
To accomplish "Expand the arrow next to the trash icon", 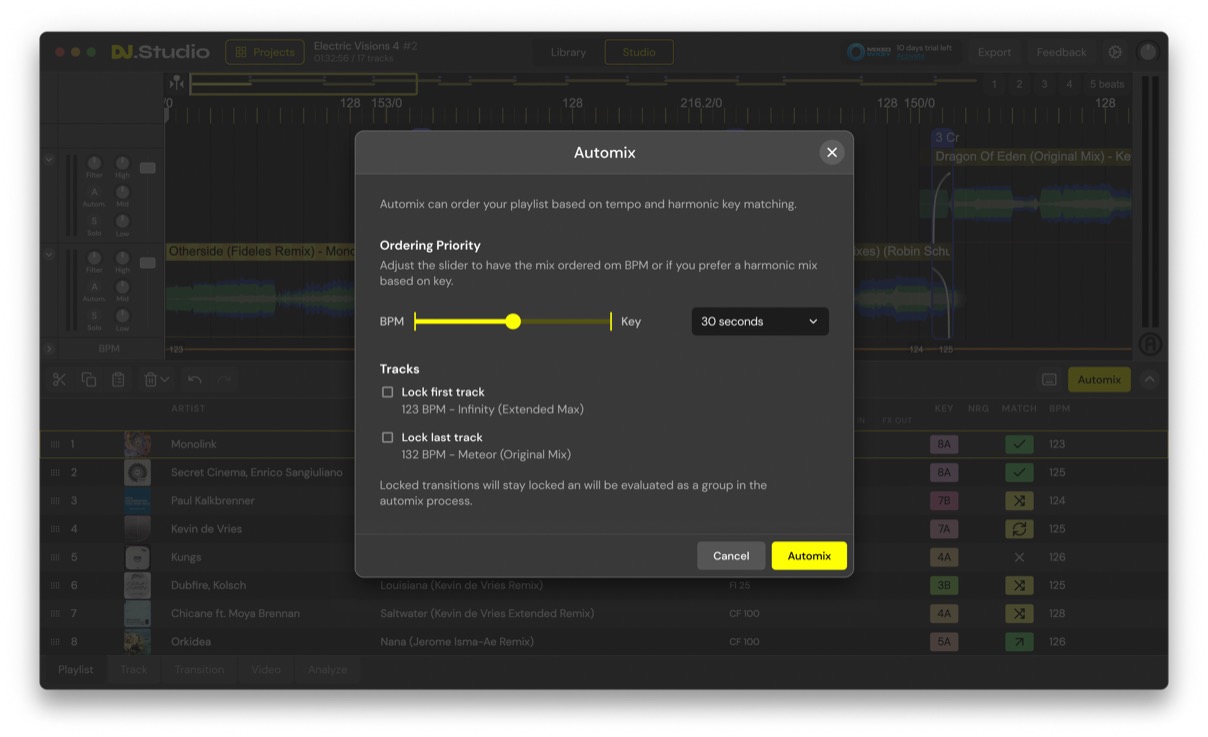I will pyautogui.click(x=165, y=379).
